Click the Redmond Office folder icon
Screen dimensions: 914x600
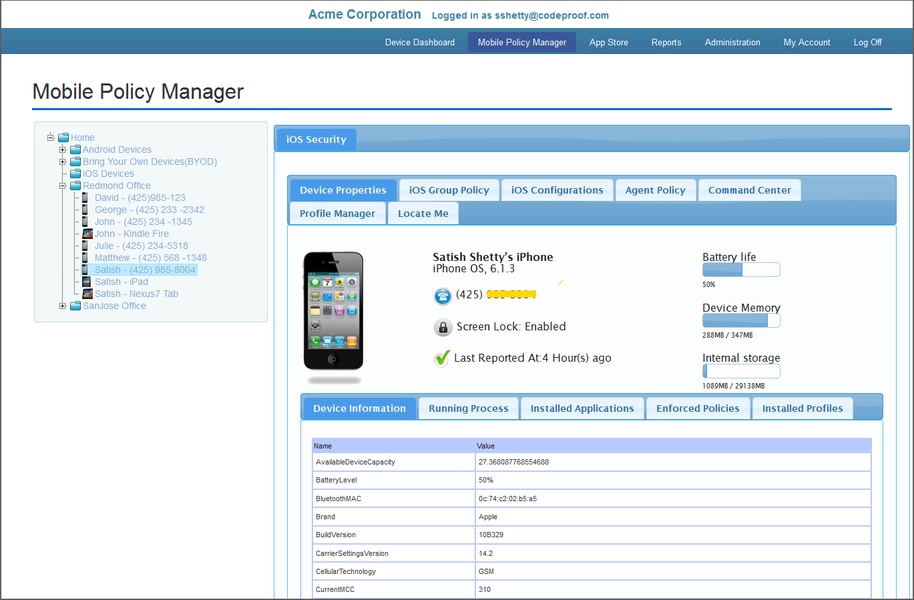(75, 186)
